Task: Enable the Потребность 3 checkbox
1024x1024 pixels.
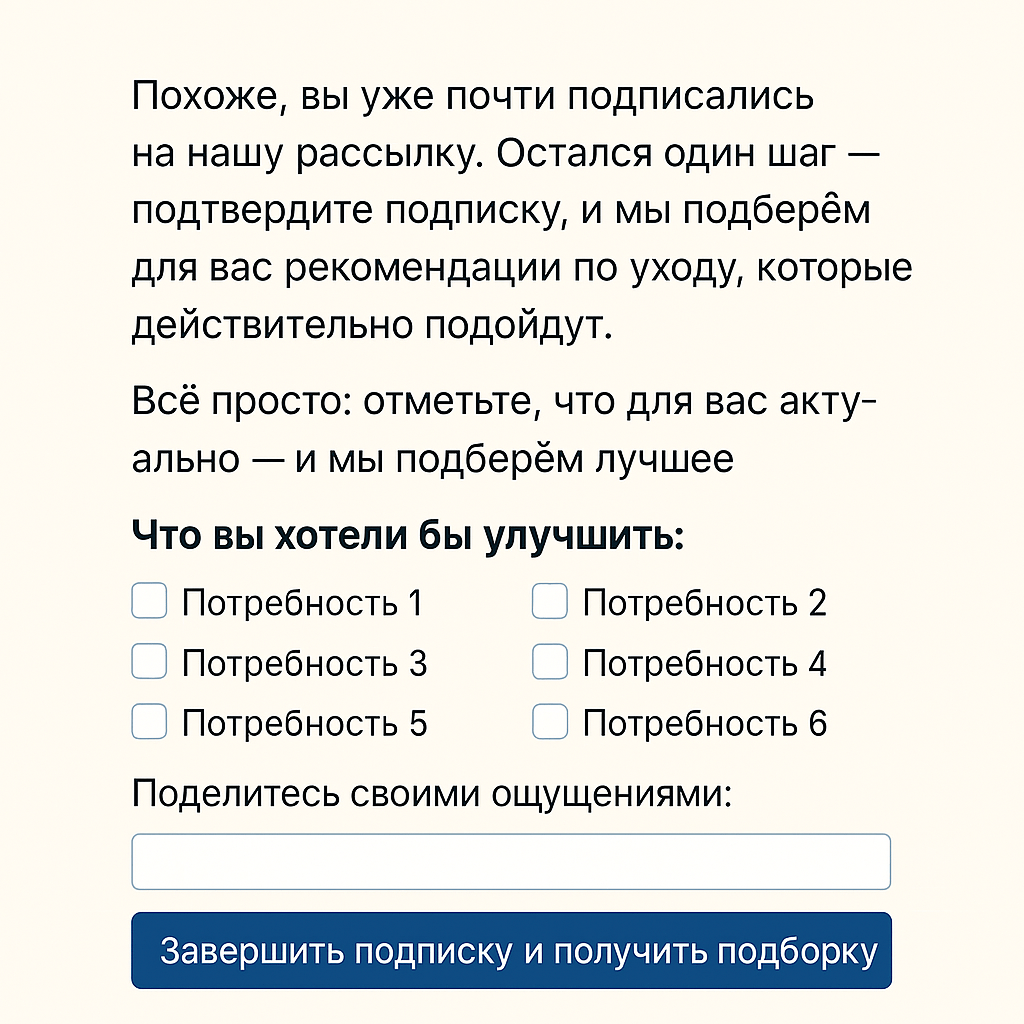Action: pos(149,662)
